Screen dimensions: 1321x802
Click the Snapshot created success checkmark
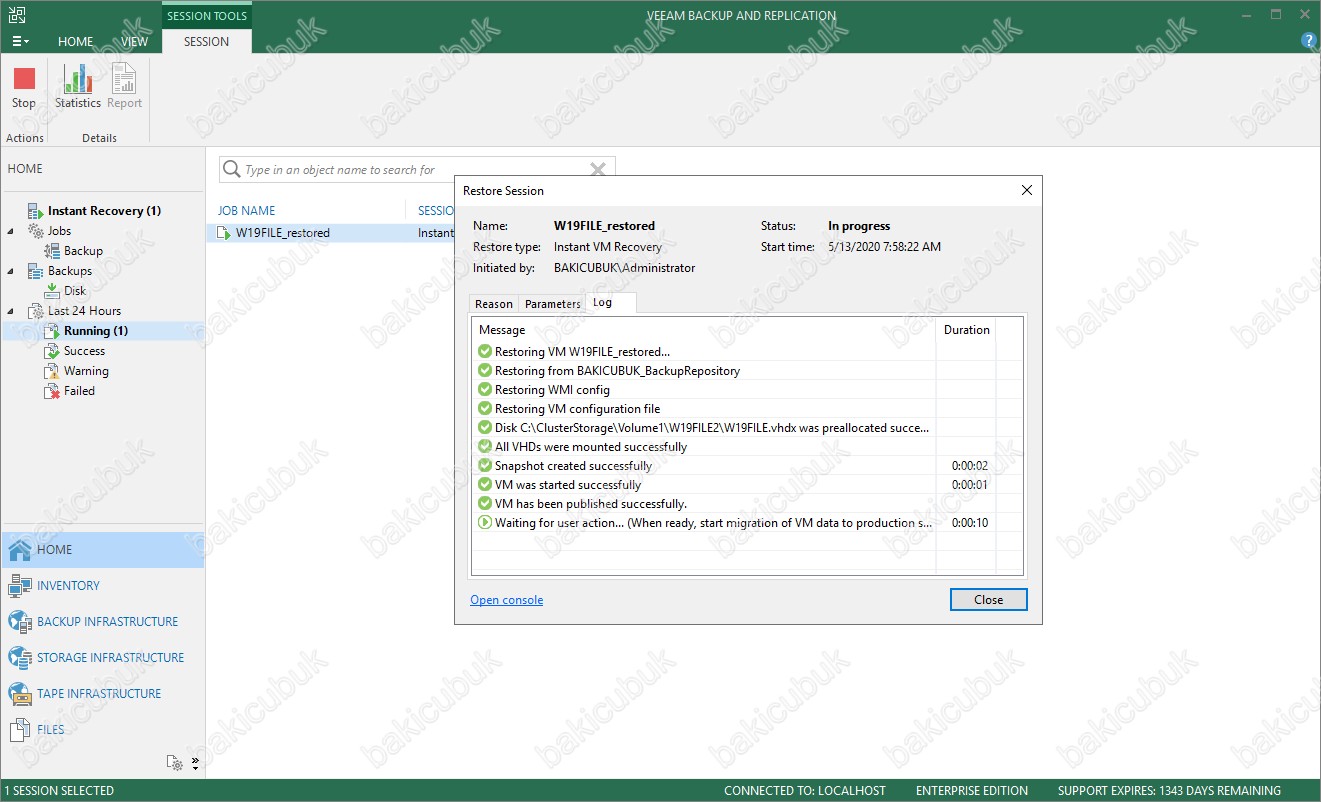(485, 466)
